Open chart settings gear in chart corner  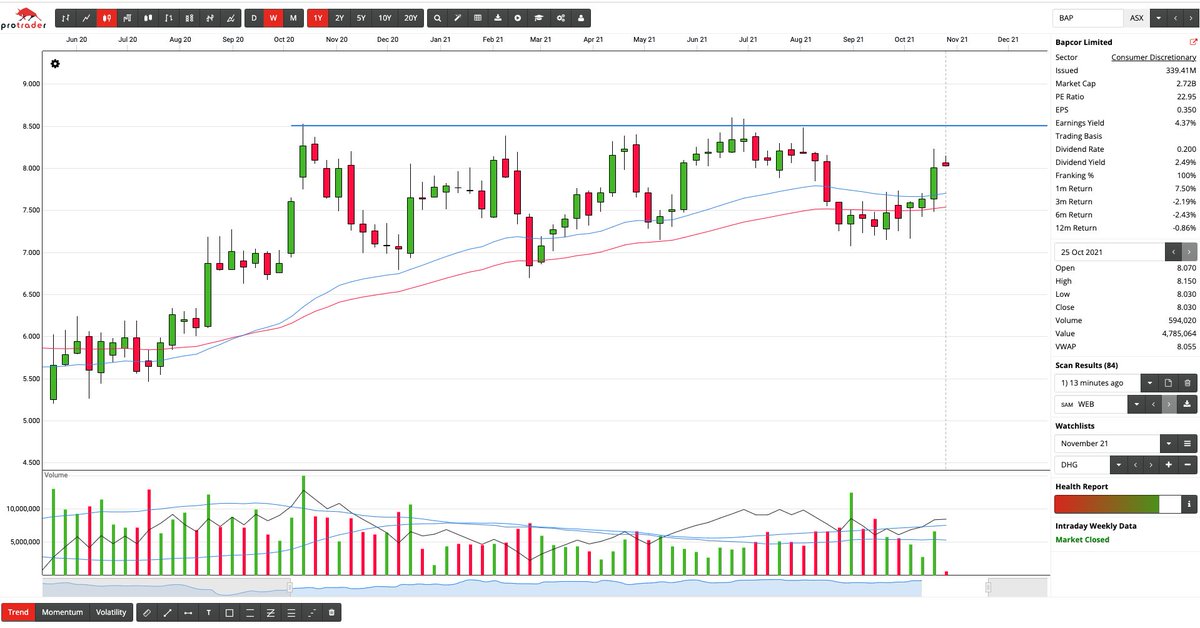[55, 64]
